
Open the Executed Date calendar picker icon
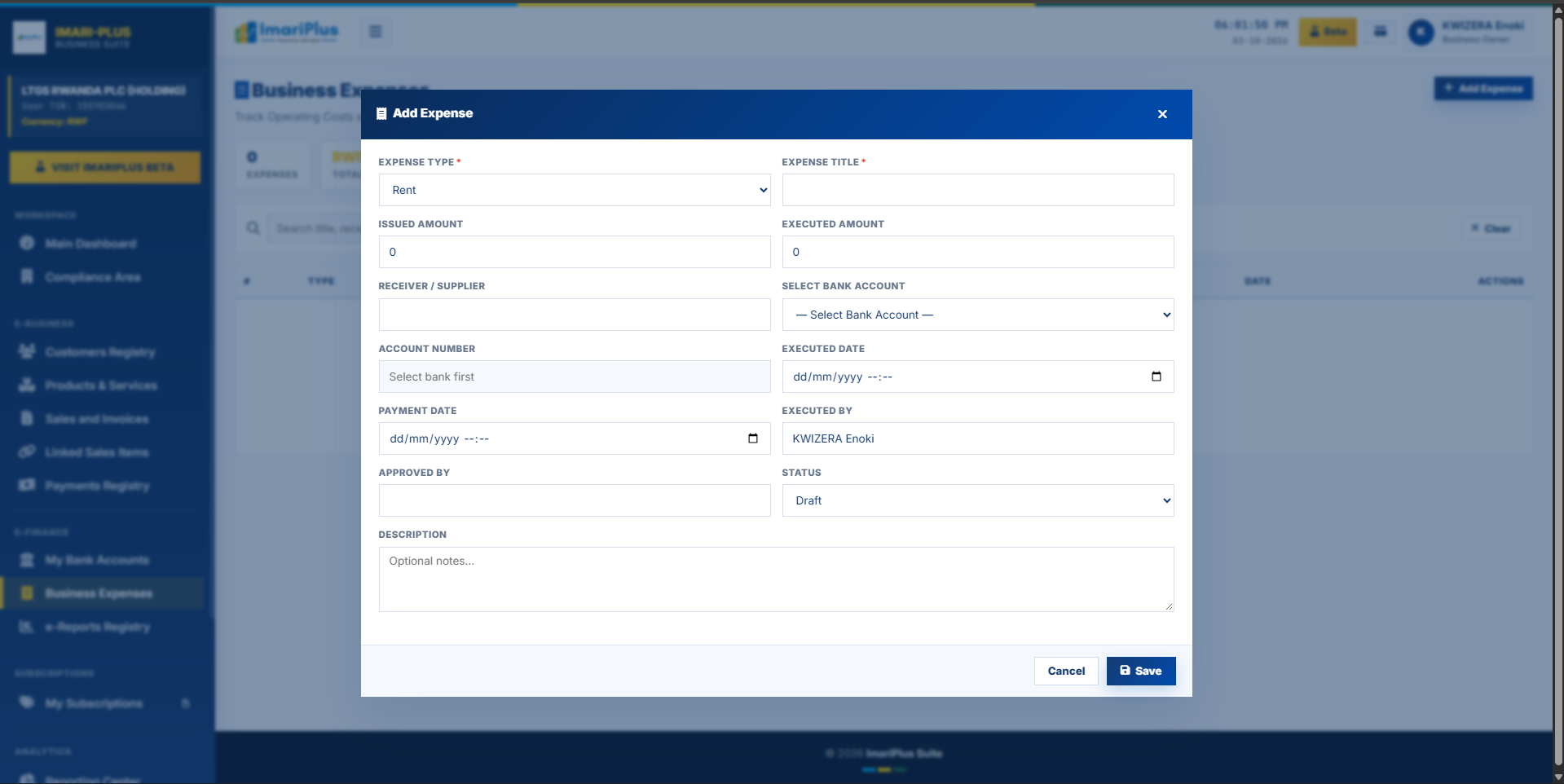(x=1156, y=377)
